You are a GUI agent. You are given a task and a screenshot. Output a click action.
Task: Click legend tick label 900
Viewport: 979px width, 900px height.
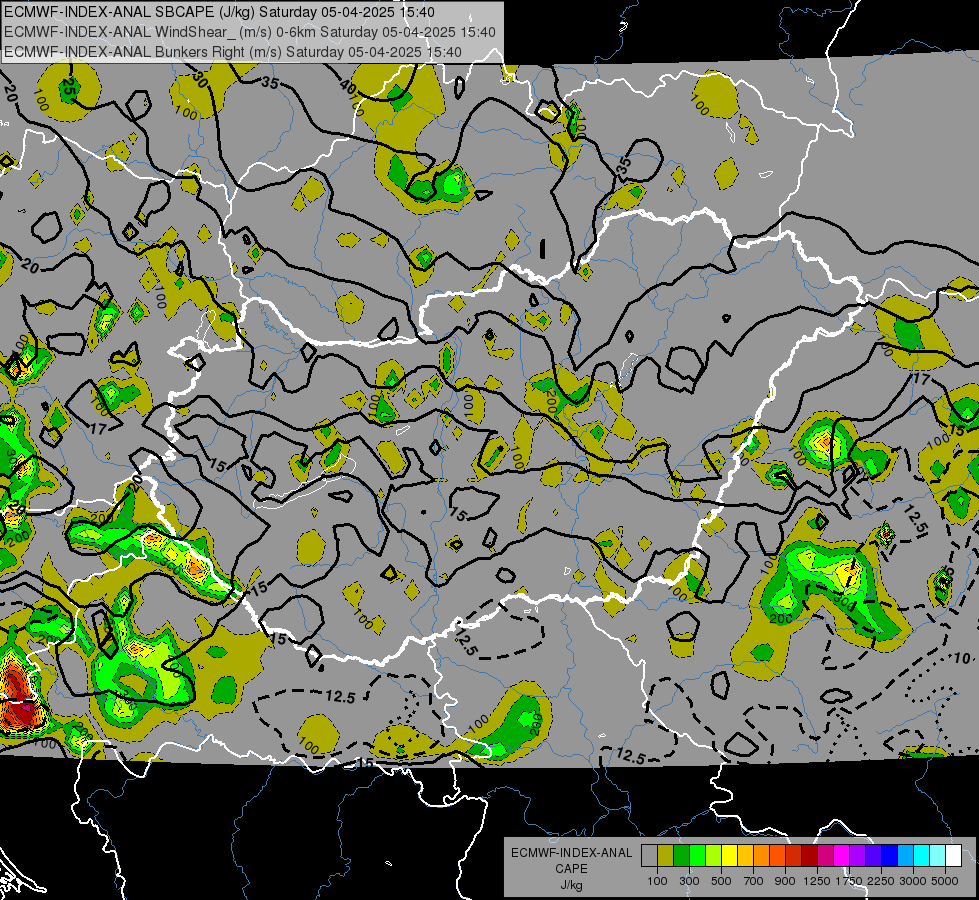coord(785,881)
